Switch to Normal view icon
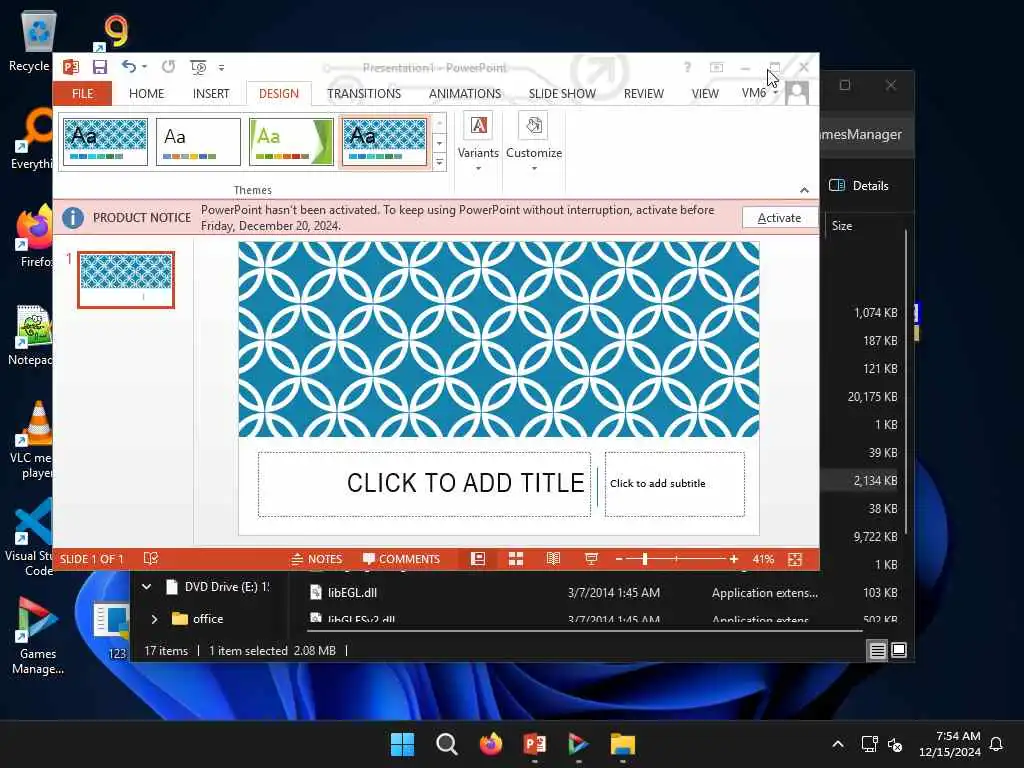1024x768 pixels. coord(478,559)
